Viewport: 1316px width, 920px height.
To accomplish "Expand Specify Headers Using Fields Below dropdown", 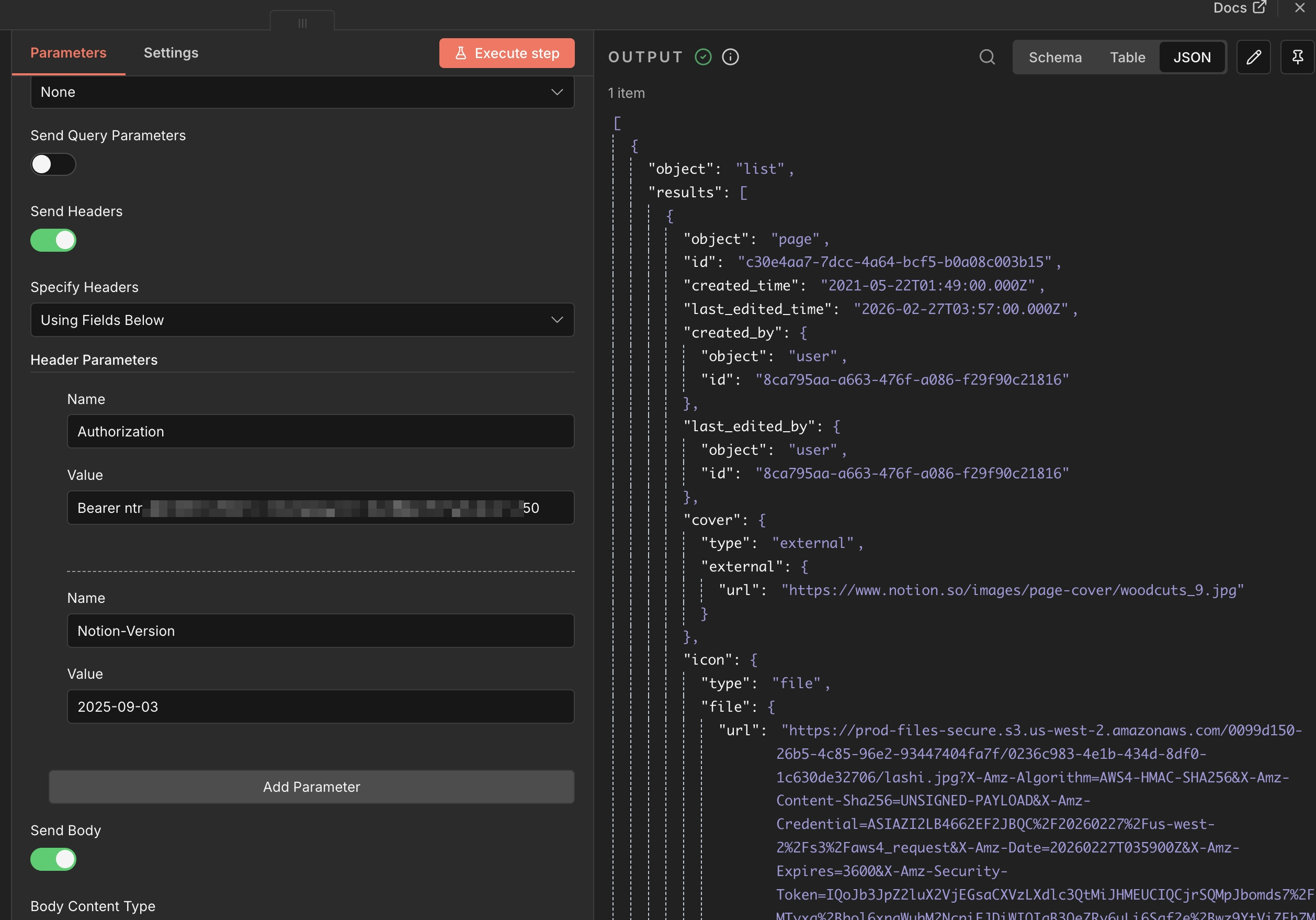I will click(x=302, y=319).
